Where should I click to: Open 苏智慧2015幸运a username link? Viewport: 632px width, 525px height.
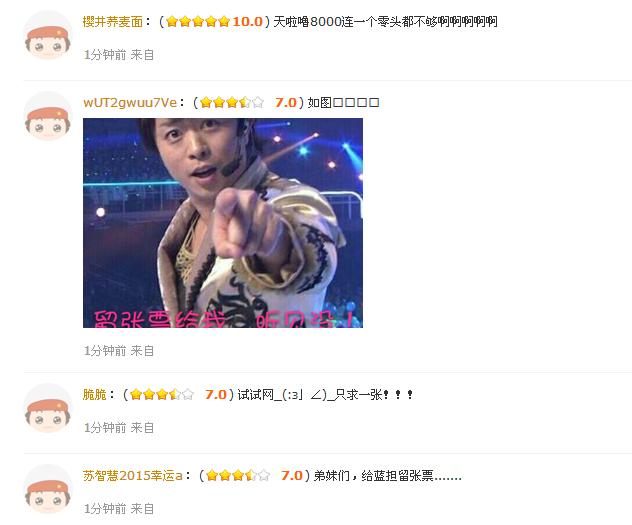click(133, 475)
